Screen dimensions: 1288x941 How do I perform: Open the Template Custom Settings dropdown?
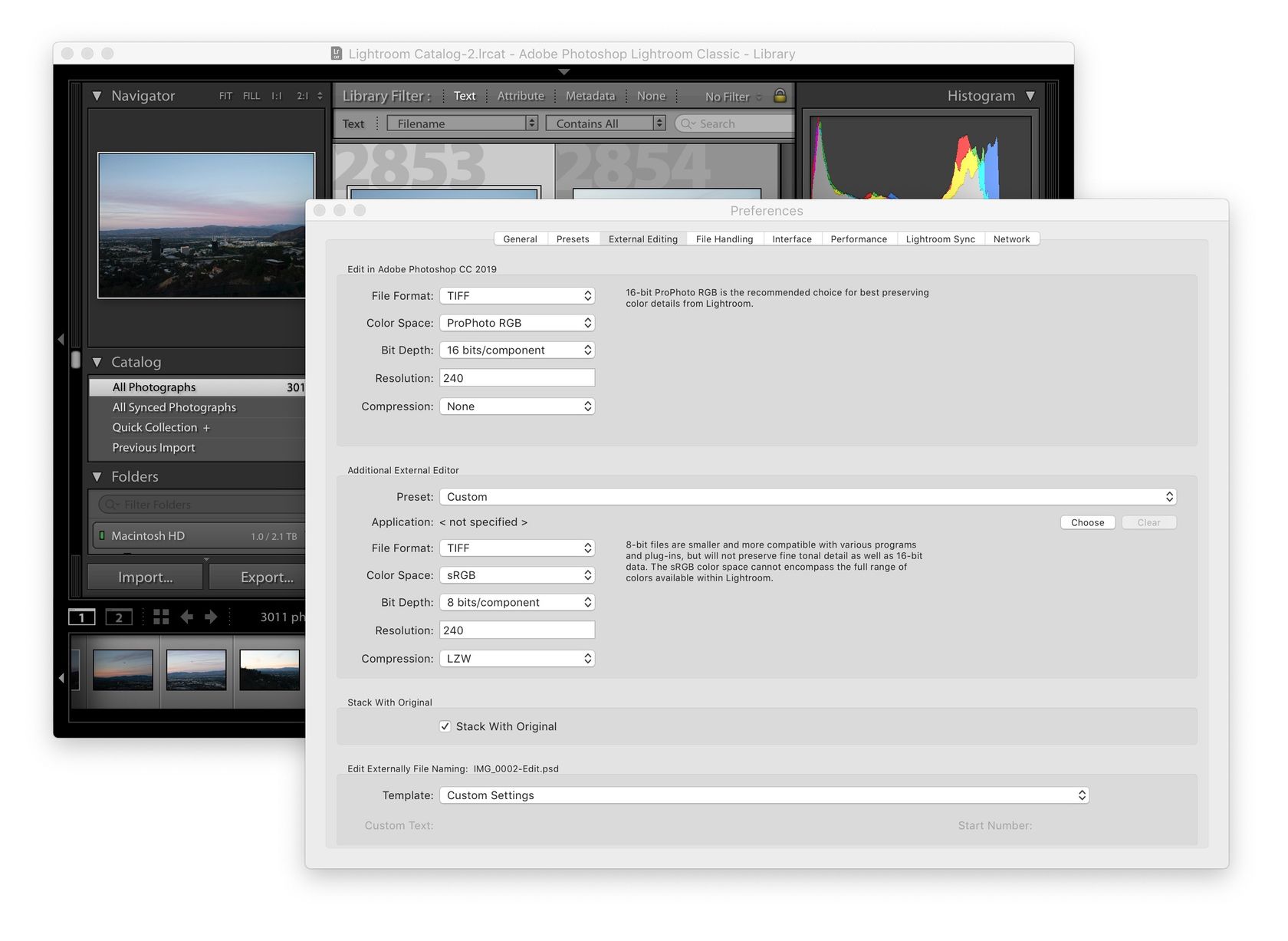click(x=764, y=795)
